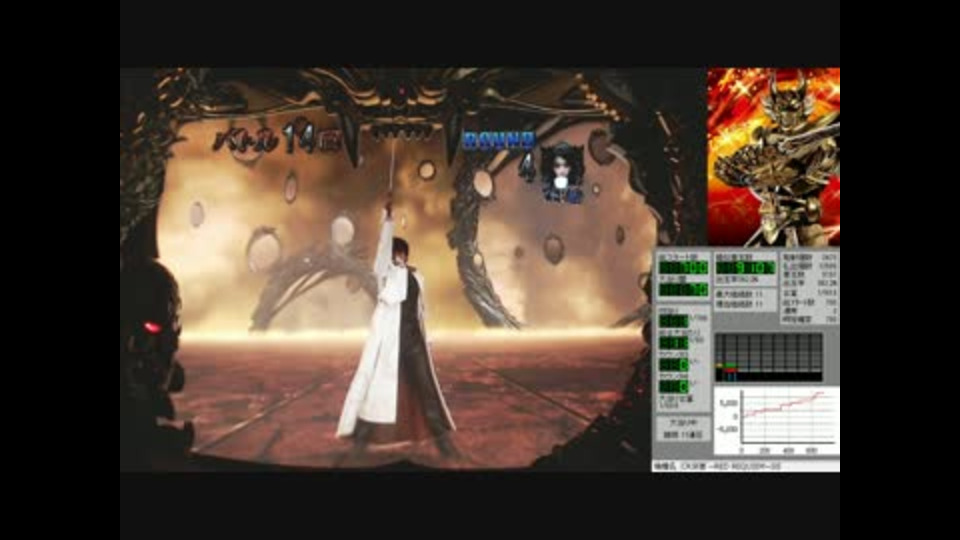
Task: Click the consecutive count text ending in 11
Action: click(740, 304)
